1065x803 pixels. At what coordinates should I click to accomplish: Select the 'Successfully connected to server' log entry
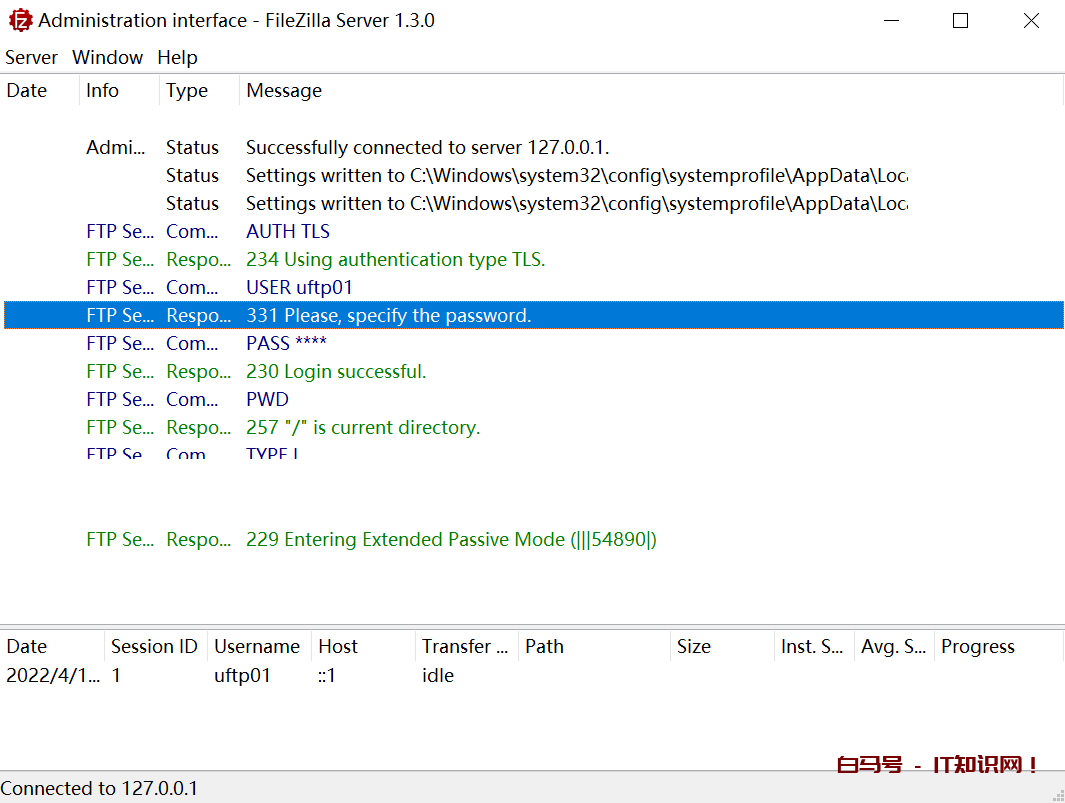pos(427,148)
